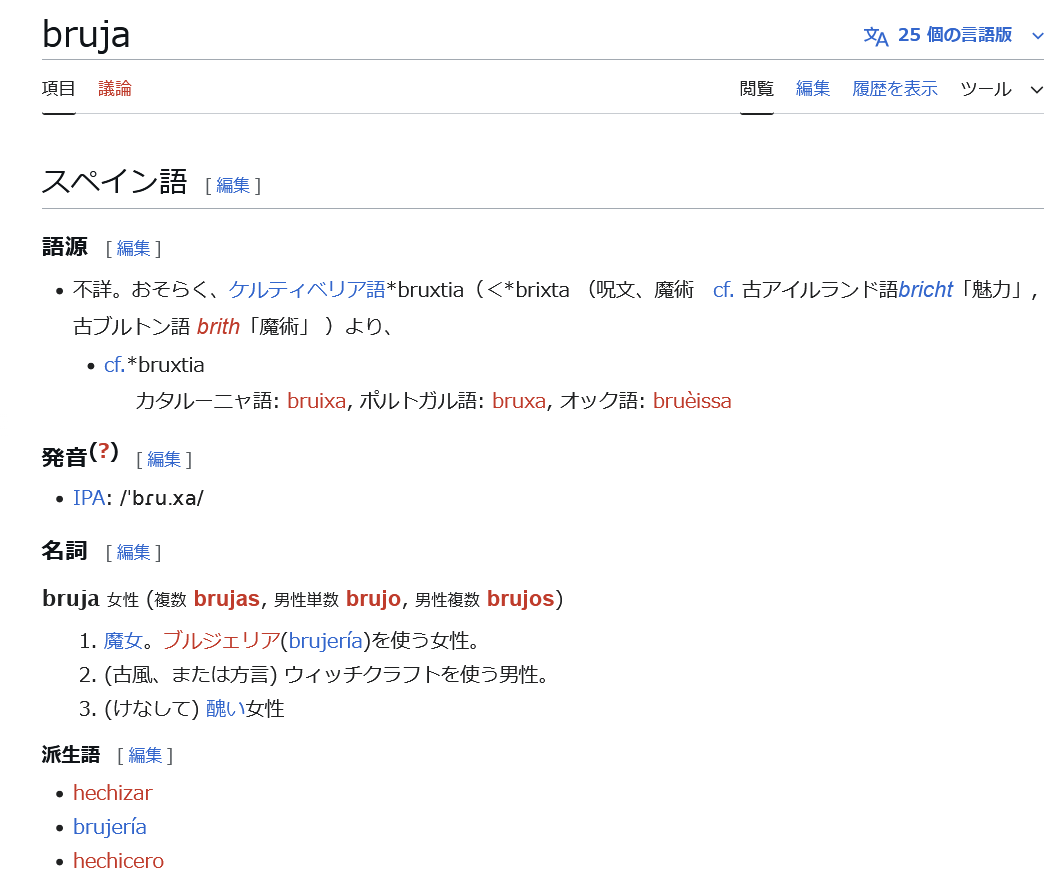The image size is (1063, 894).
Task: Click the edit link beside 語源
Action: point(133,249)
